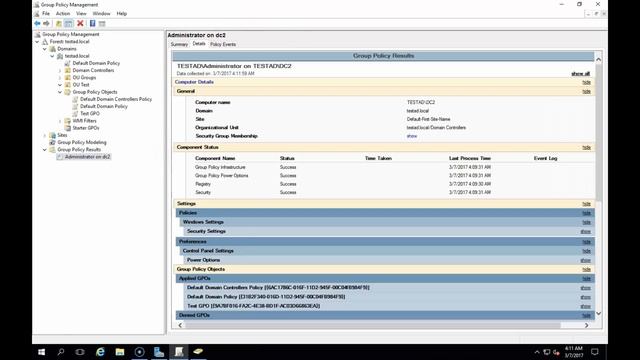The height and width of the screenshot is (360, 640).
Task: Open the Help menu
Action: click(x=122, y=13)
